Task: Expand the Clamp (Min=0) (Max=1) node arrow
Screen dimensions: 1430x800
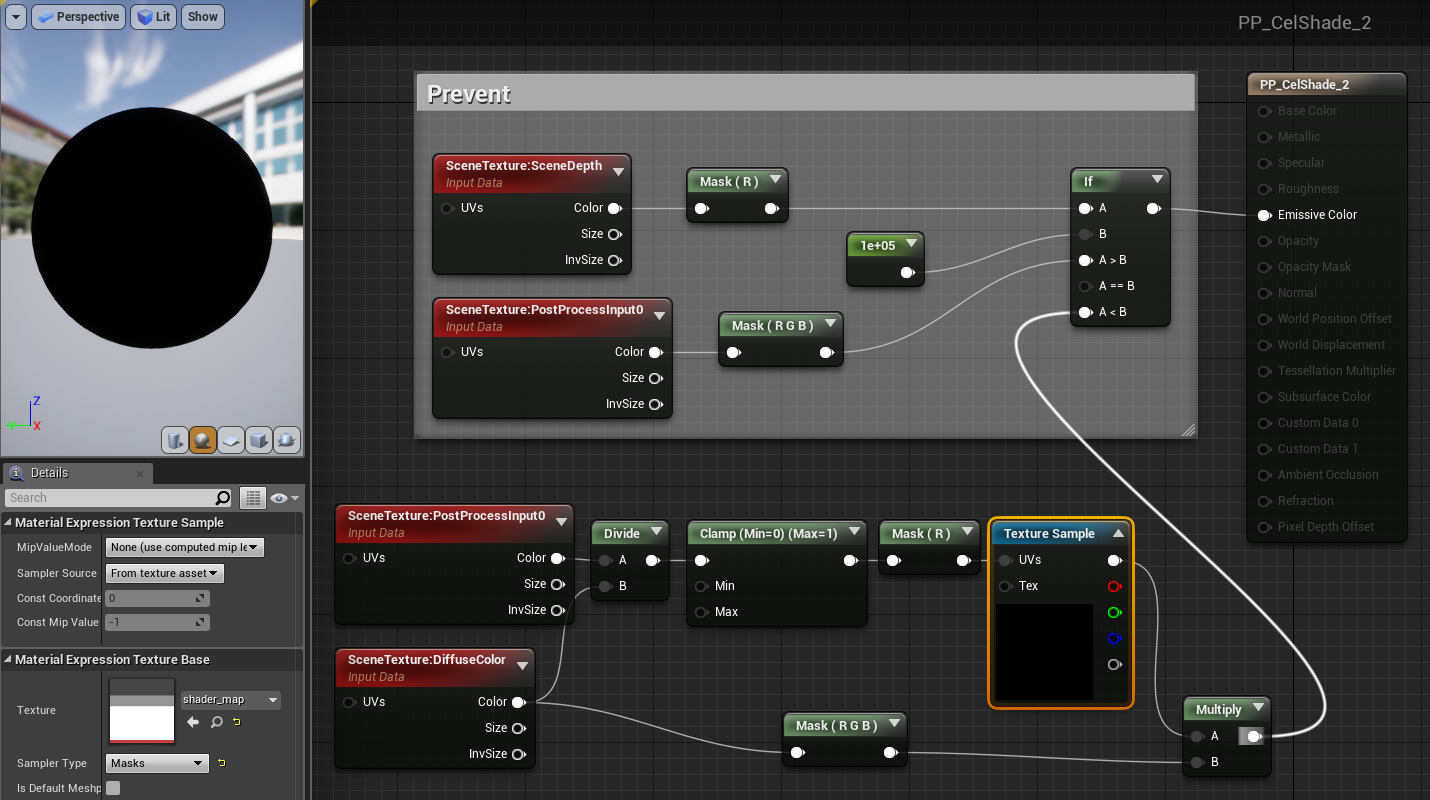Action: 853,533
